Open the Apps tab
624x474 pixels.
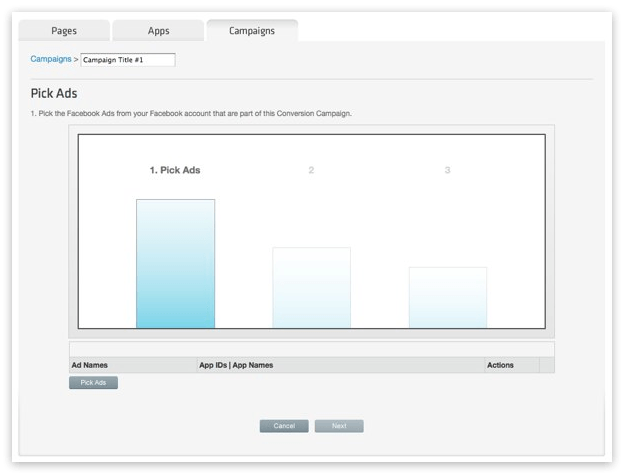[158, 31]
